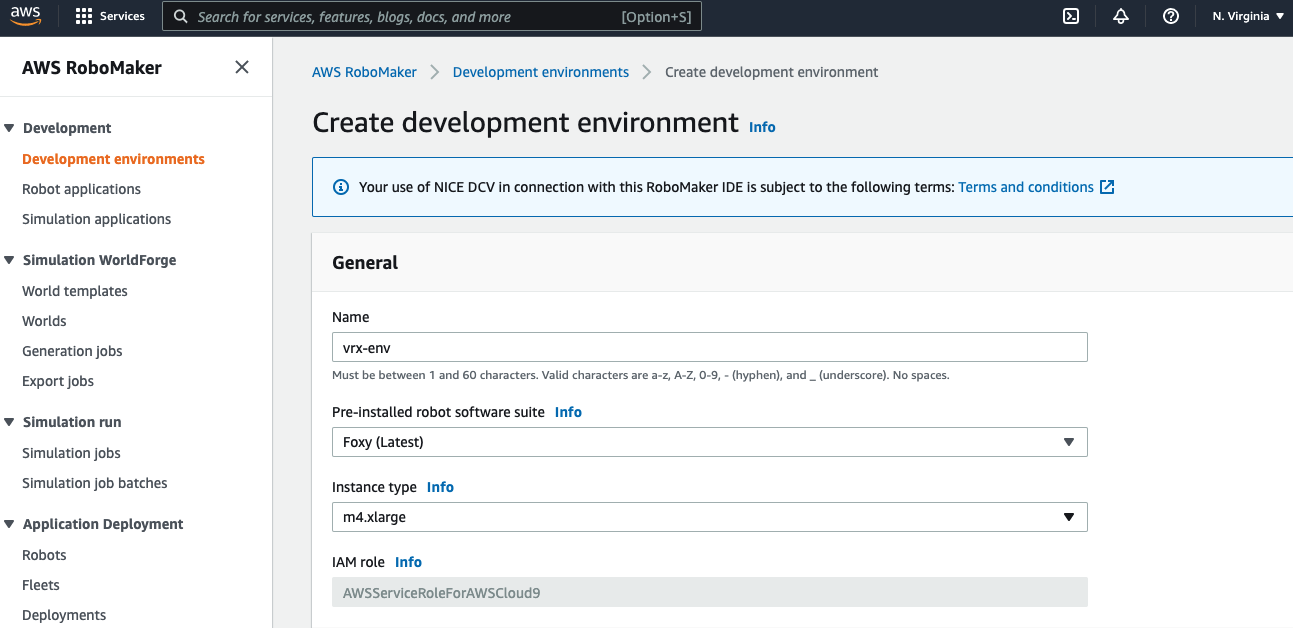Click the Development environments breadcrumb link
Image resolution: width=1293 pixels, height=628 pixels.
[x=540, y=72]
